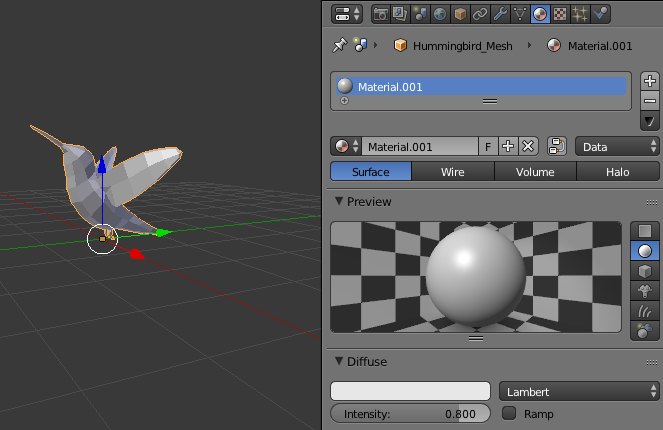
Task: Click Material.001 in the breadcrumb path
Action: pyautogui.click(x=600, y=46)
